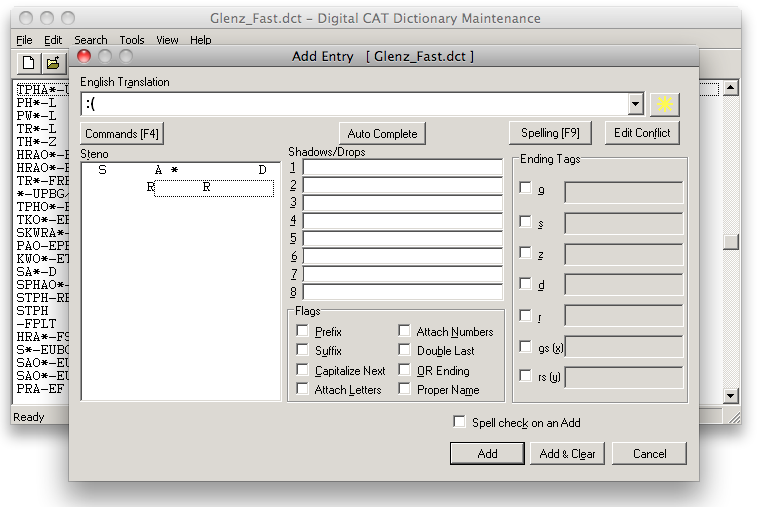Open the Tools menu
762x507 pixels.
pos(132,40)
